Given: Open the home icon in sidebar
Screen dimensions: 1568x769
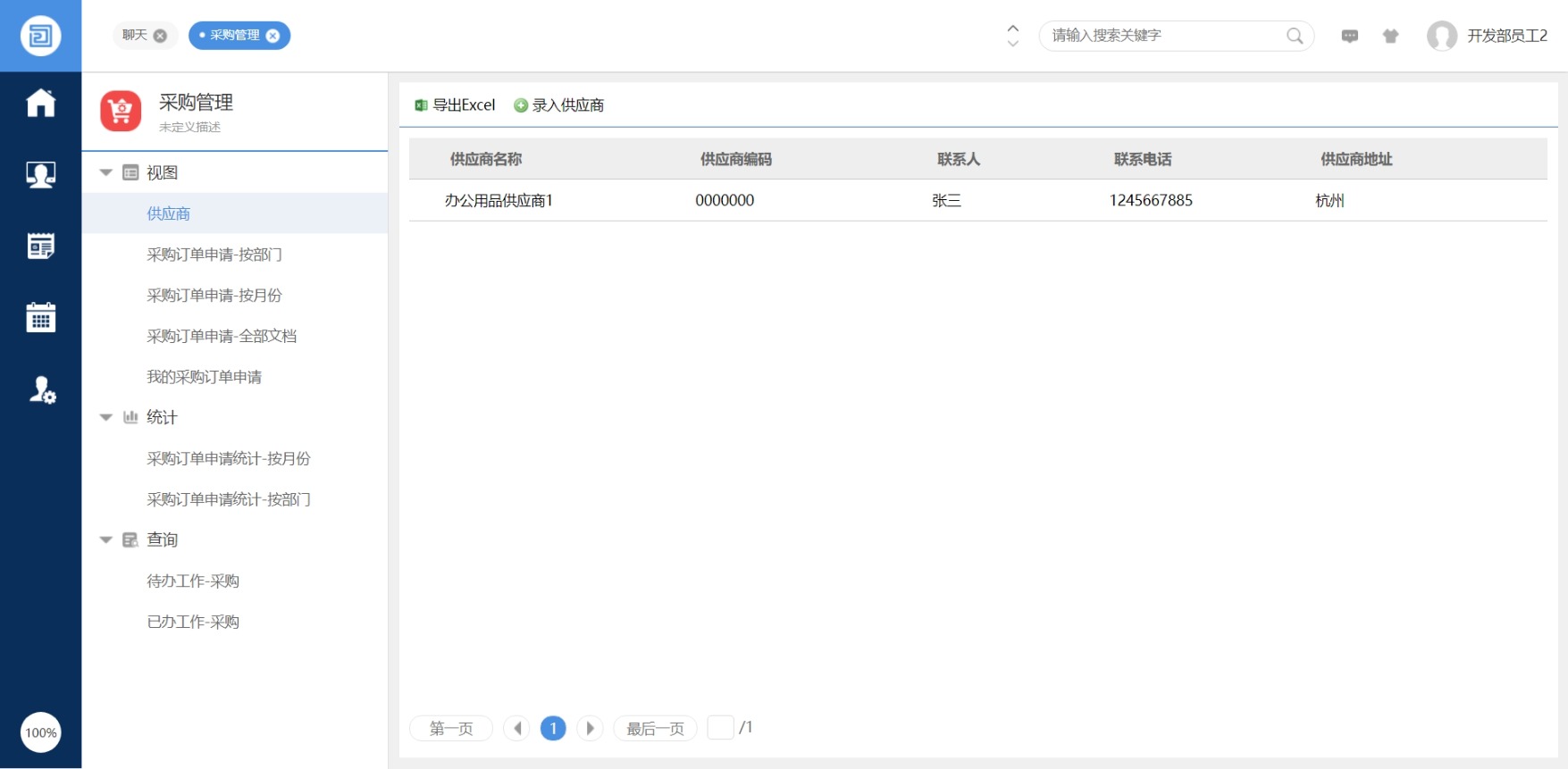Looking at the screenshot, I should tap(40, 103).
